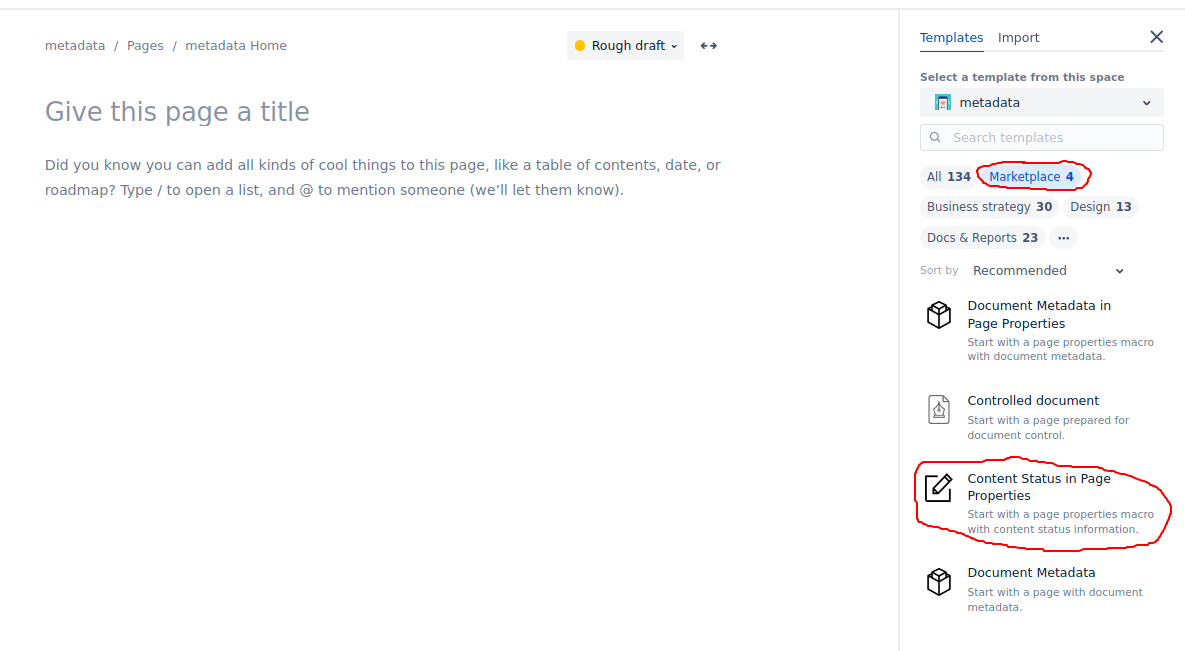Click the Document Metadata template cube icon

click(x=938, y=581)
